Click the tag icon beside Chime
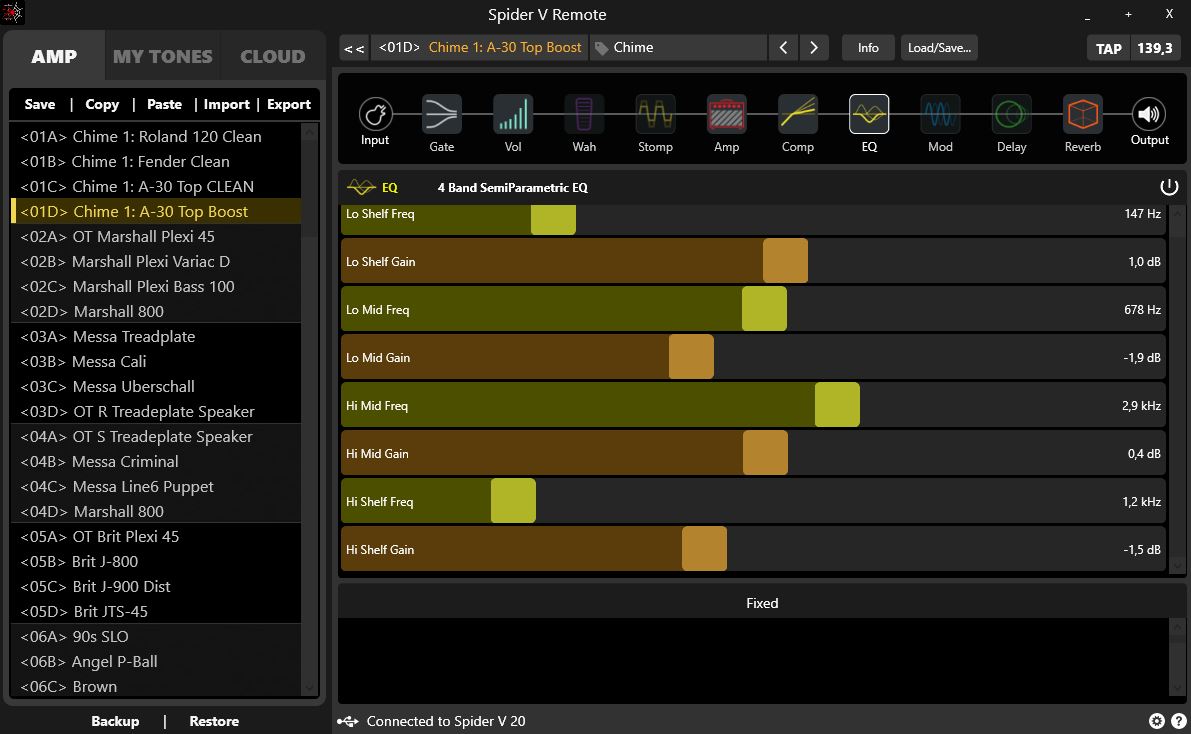This screenshot has width=1191, height=734. coord(602,48)
